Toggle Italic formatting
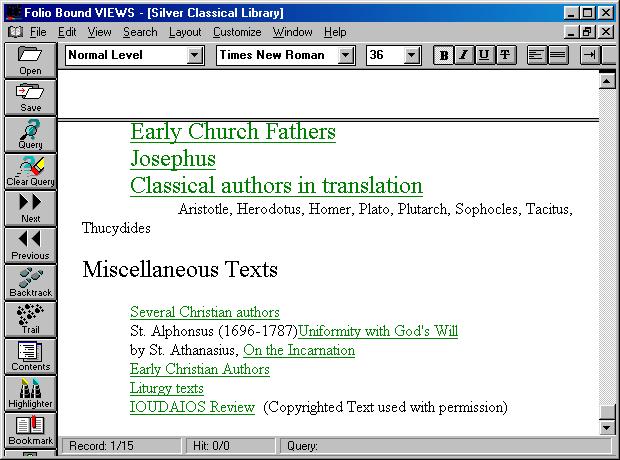This screenshot has height=460, width=620. tap(464, 55)
